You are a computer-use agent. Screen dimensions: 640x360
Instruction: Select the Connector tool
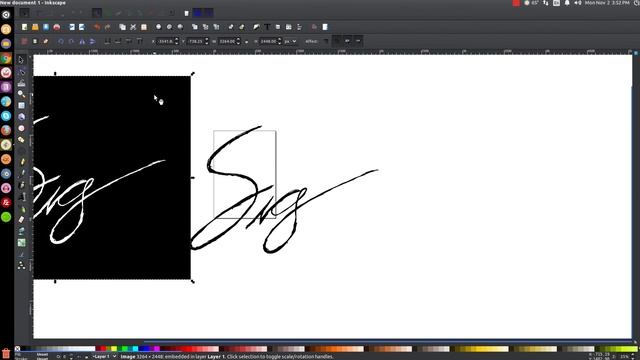(21, 265)
